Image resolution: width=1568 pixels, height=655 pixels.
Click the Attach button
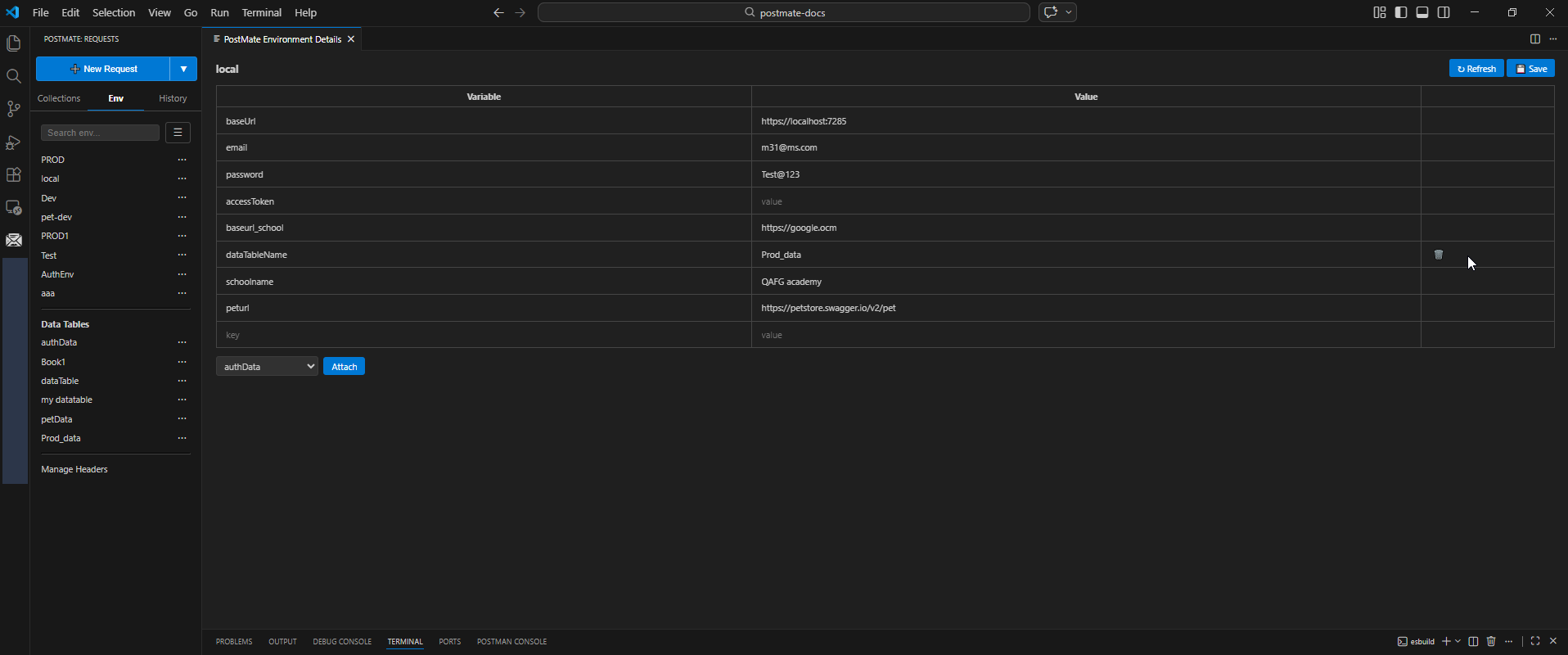344,367
